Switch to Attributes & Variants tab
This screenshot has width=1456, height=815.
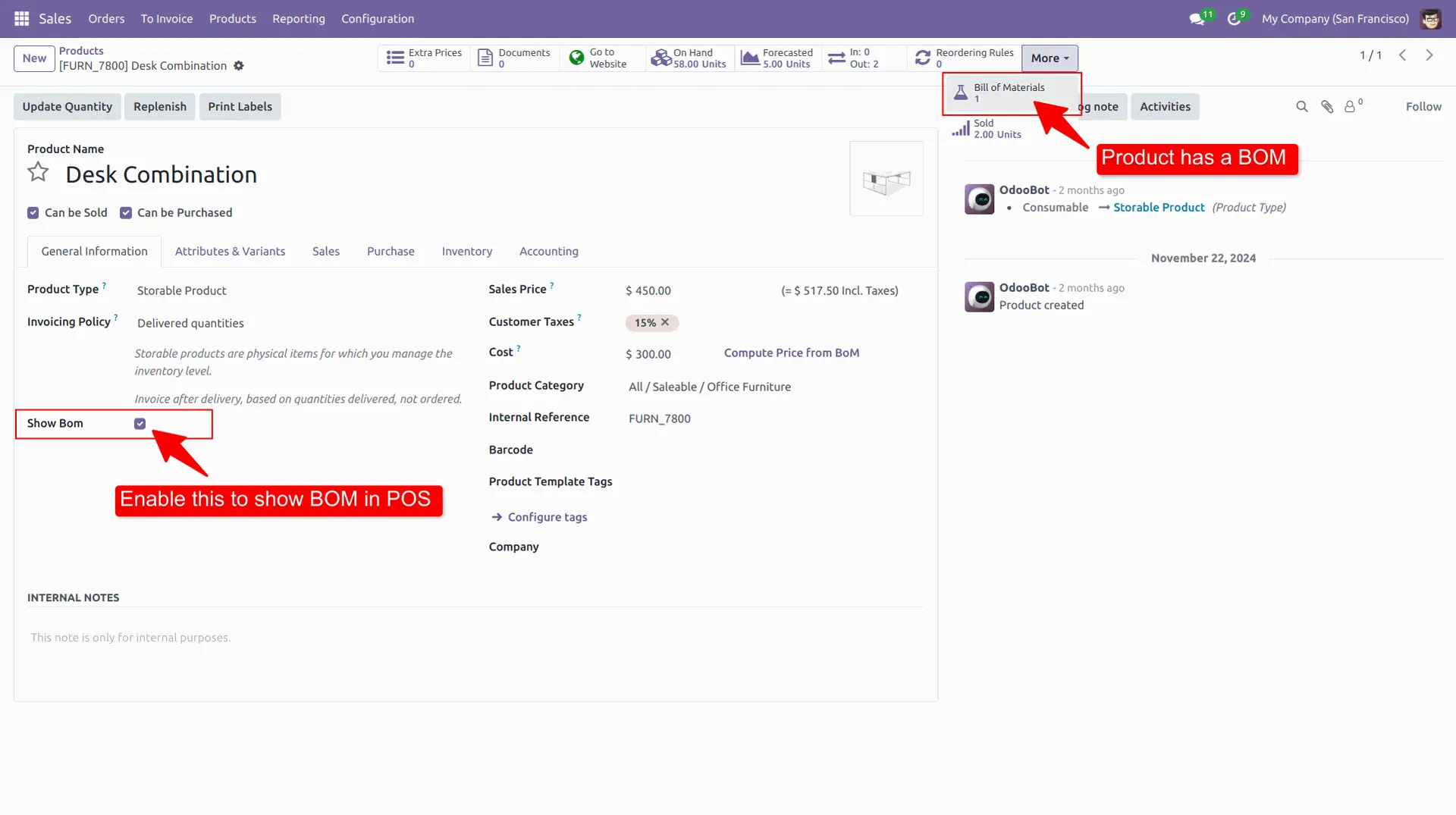230,252
